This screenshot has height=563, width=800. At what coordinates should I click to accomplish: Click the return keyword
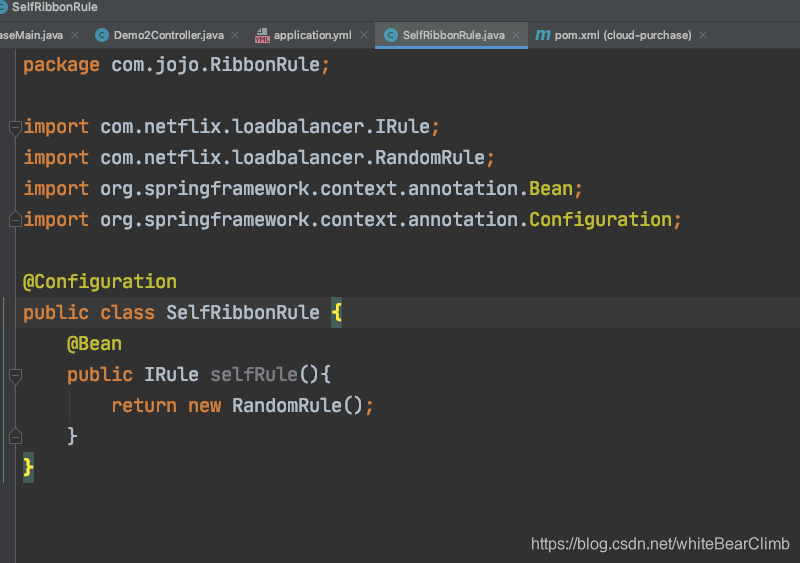pos(144,406)
